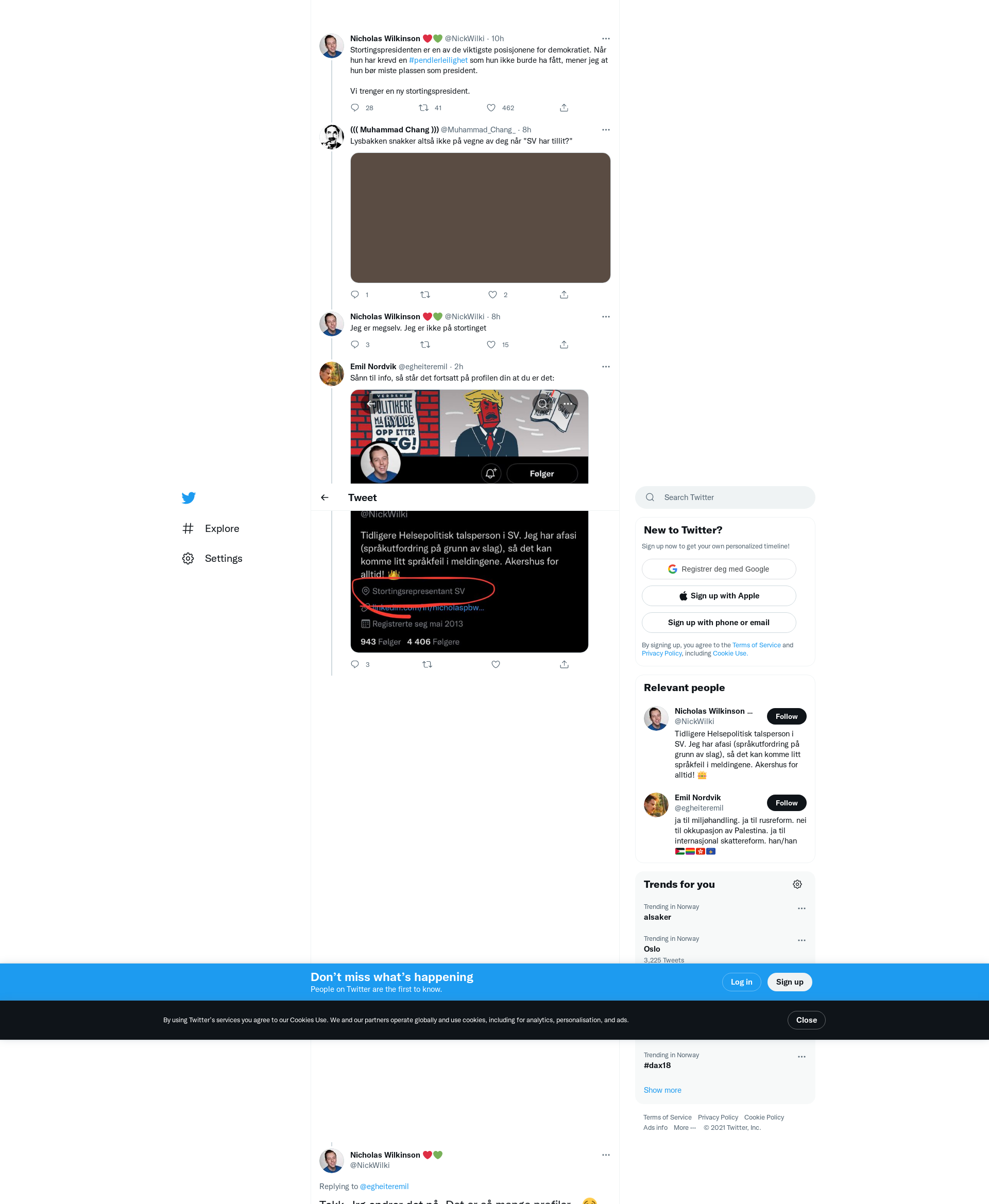Open more options on the 'Jeg er megselv' tweet

[606, 317]
